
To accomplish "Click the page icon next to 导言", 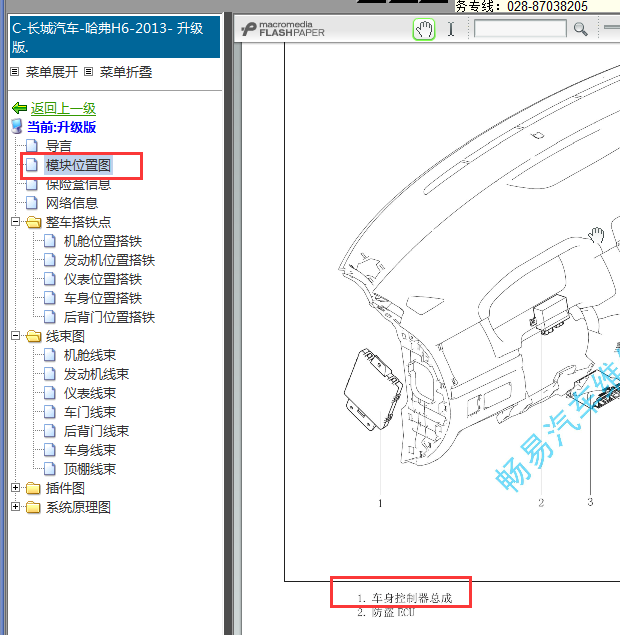I will (x=32, y=146).
